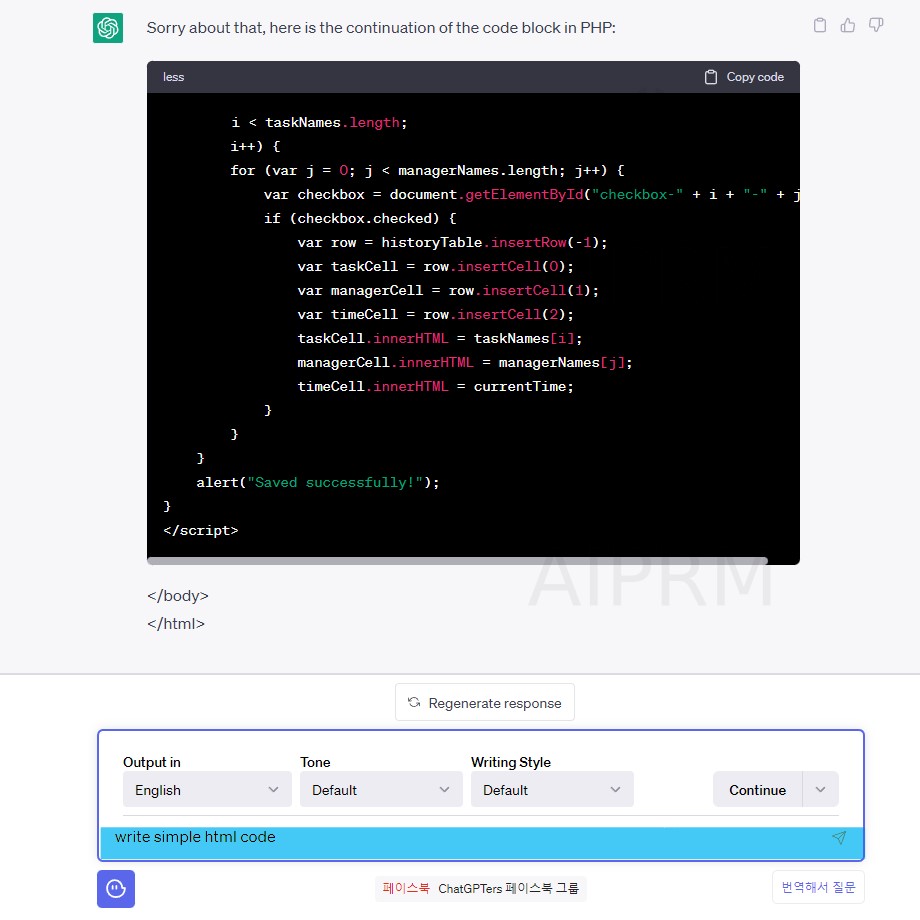
Task: Open the Tone Default dropdown
Action: click(381, 790)
